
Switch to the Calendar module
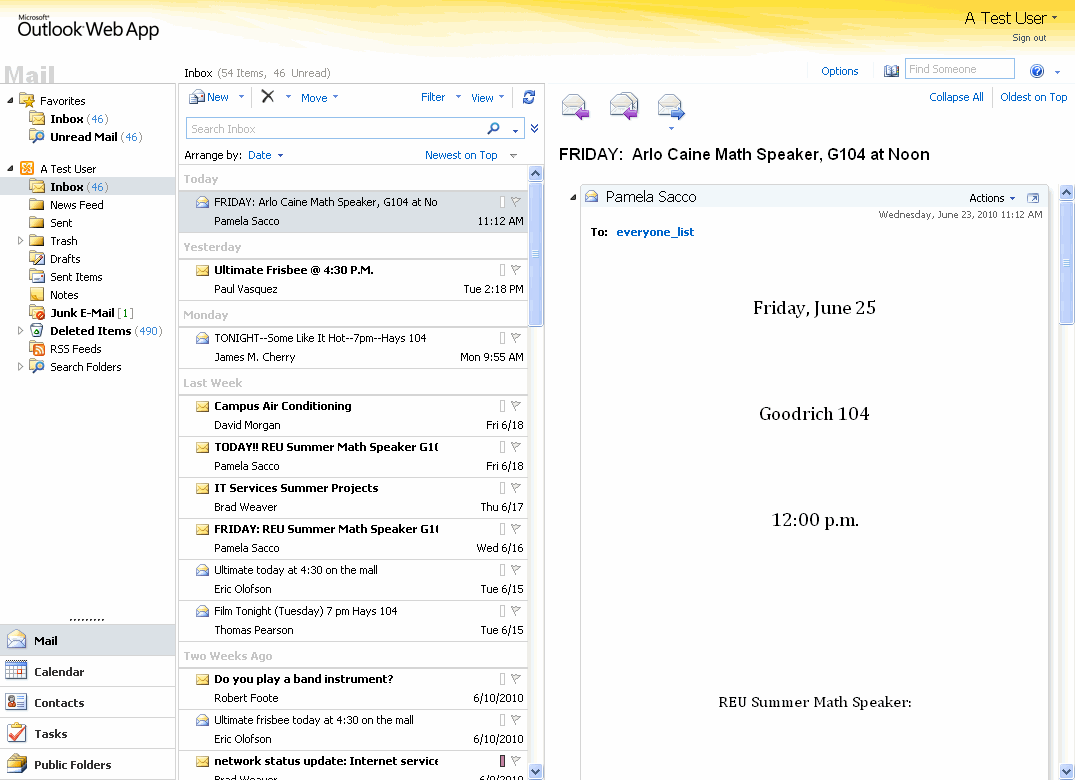point(88,671)
